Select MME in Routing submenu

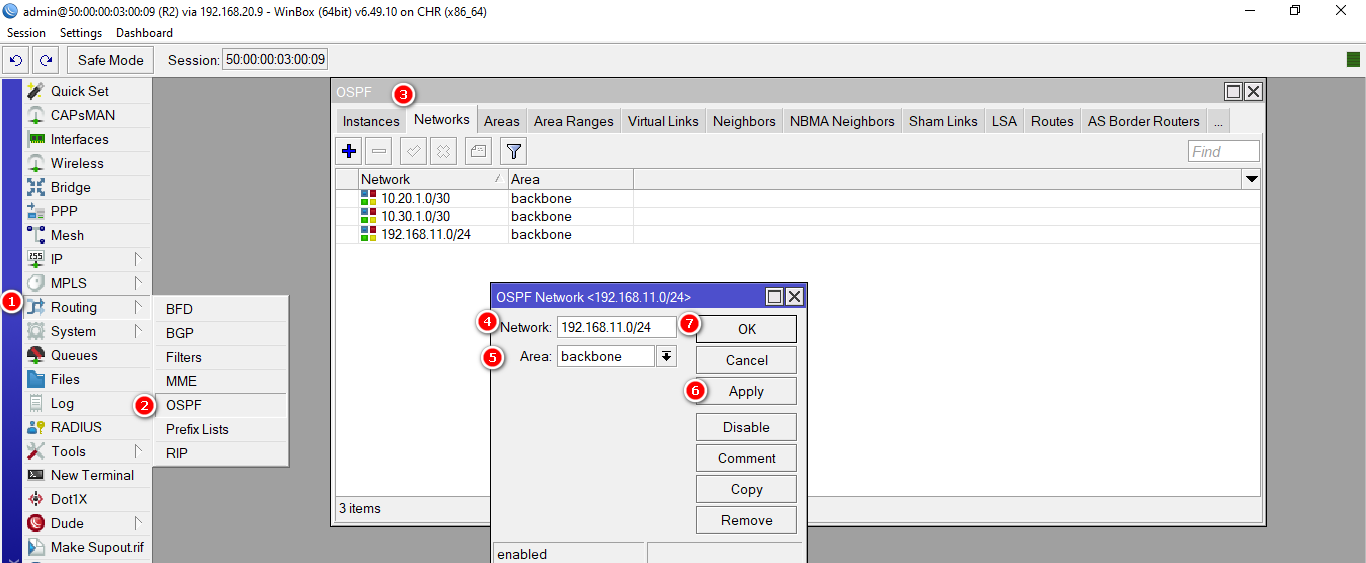[x=221, y=381]
